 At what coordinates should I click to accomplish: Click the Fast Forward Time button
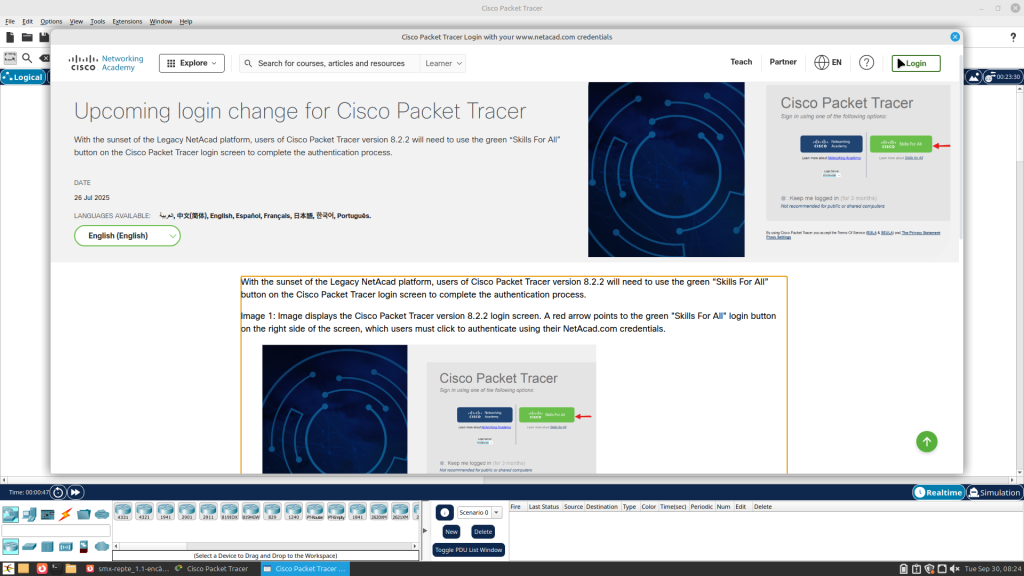[x=75, y=492]
